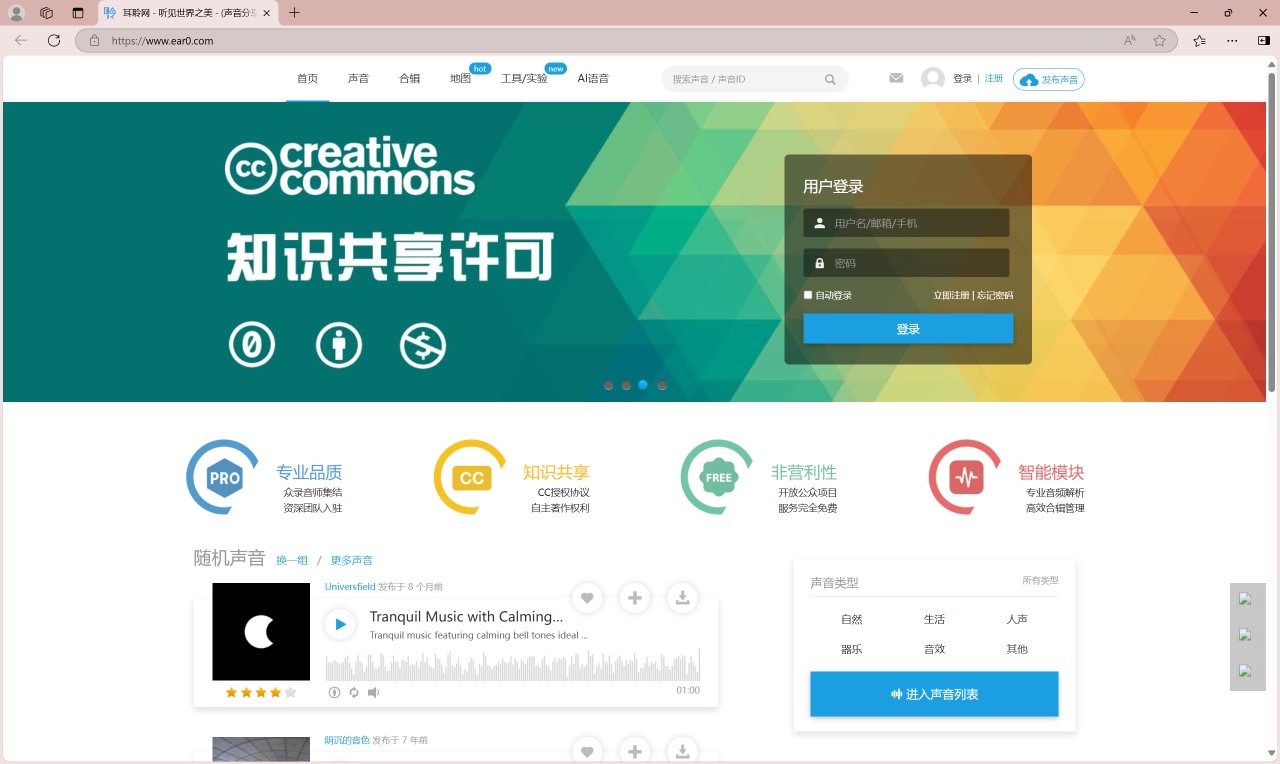Open the browser workspaces icon
The width and height of the screenshot is (1280, 764).
tap(46, 13)
